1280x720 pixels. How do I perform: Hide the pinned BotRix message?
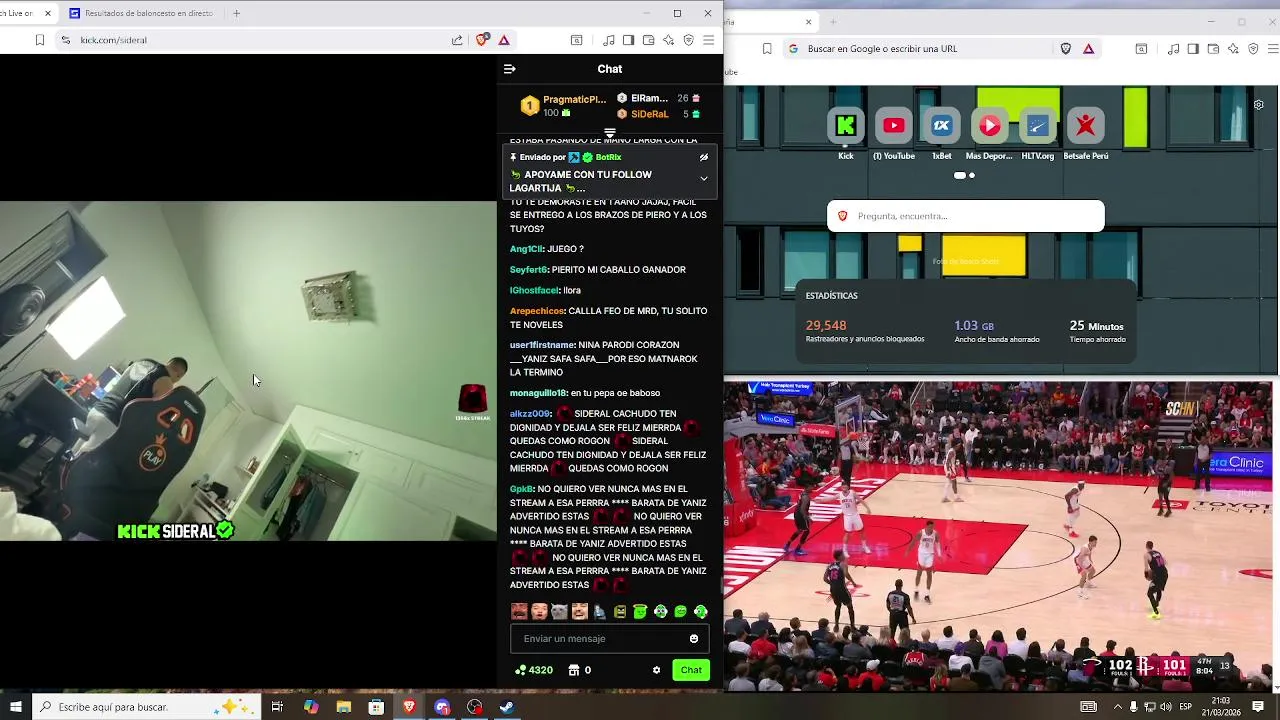(704, 157)
